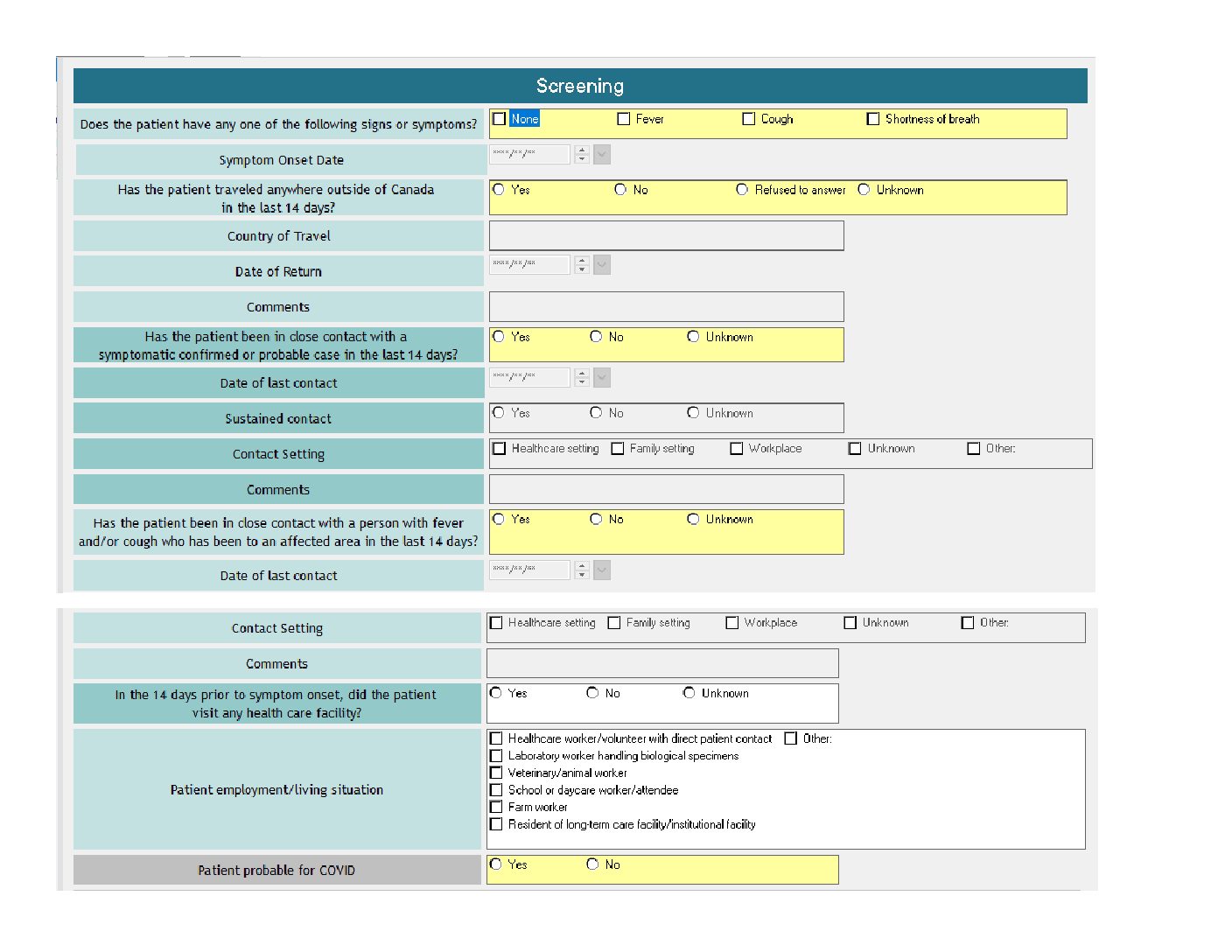Check Resident of long-term care facility option
The image size is (1232, 952).
pos(497,824)
